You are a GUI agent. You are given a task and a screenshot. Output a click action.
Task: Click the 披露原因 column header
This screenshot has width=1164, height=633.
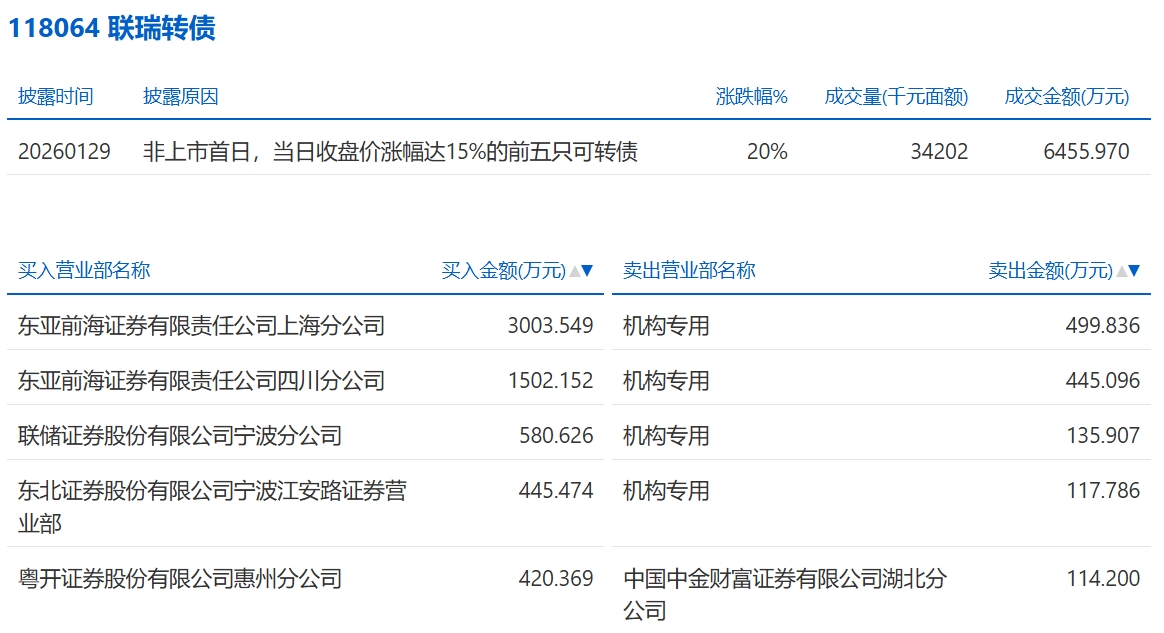click(x=180, y=97)
